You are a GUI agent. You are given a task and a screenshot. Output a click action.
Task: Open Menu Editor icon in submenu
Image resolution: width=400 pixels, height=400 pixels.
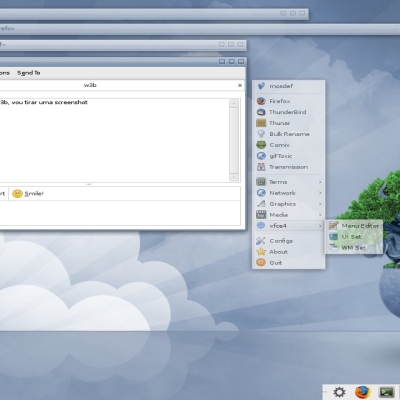point(334,226)
